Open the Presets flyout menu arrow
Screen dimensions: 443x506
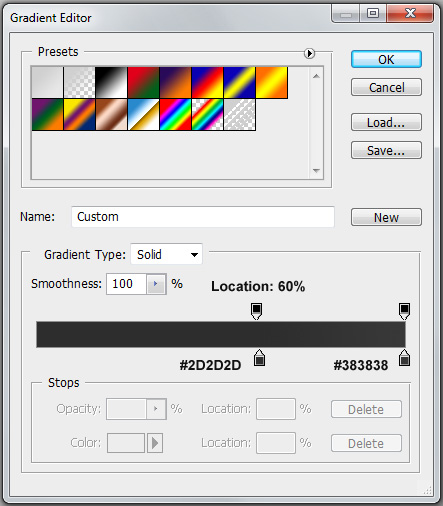(309, 53)
